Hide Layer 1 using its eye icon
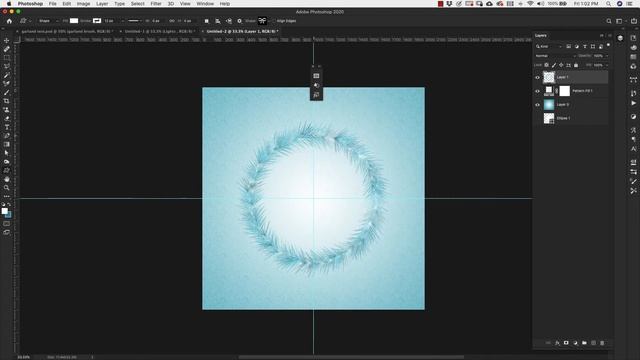 click(x=537, y=77)
